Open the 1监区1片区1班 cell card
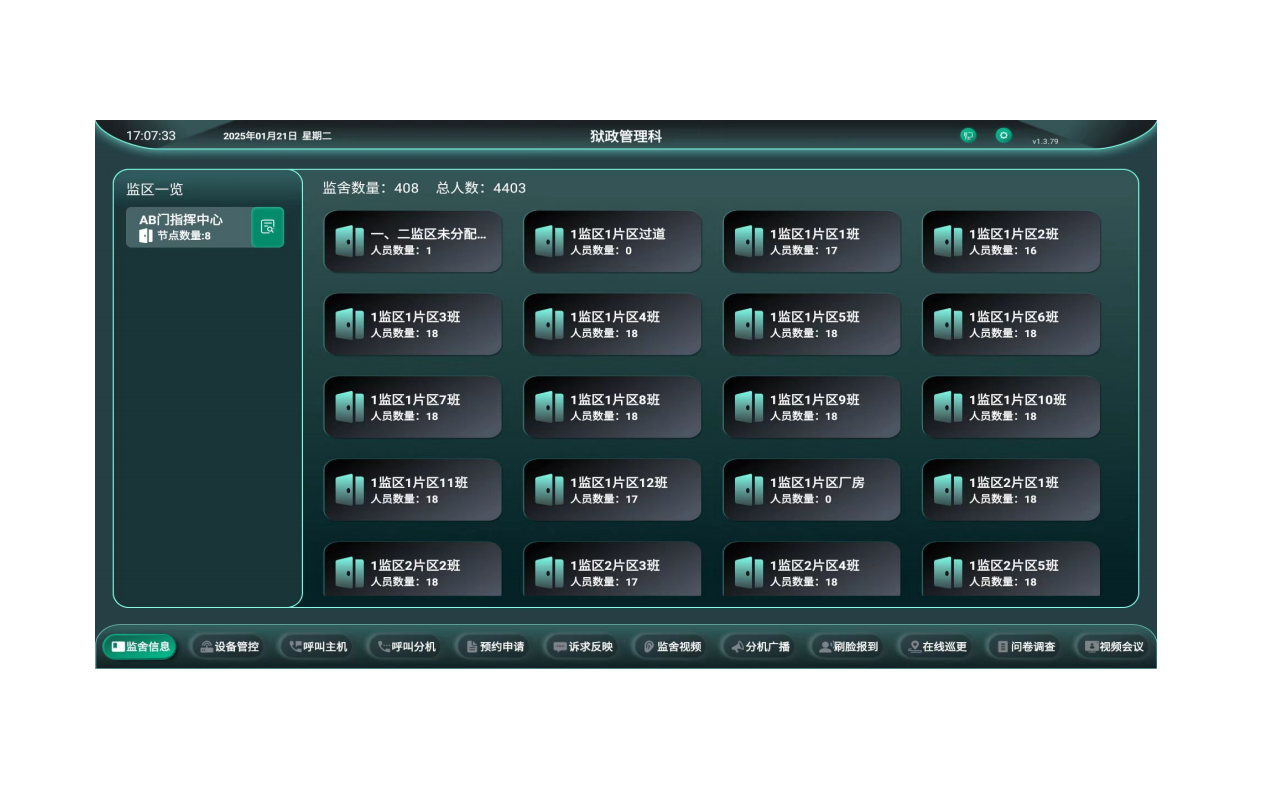Image resolution: width=1279 pixels, height=799 pixels. 812,242
